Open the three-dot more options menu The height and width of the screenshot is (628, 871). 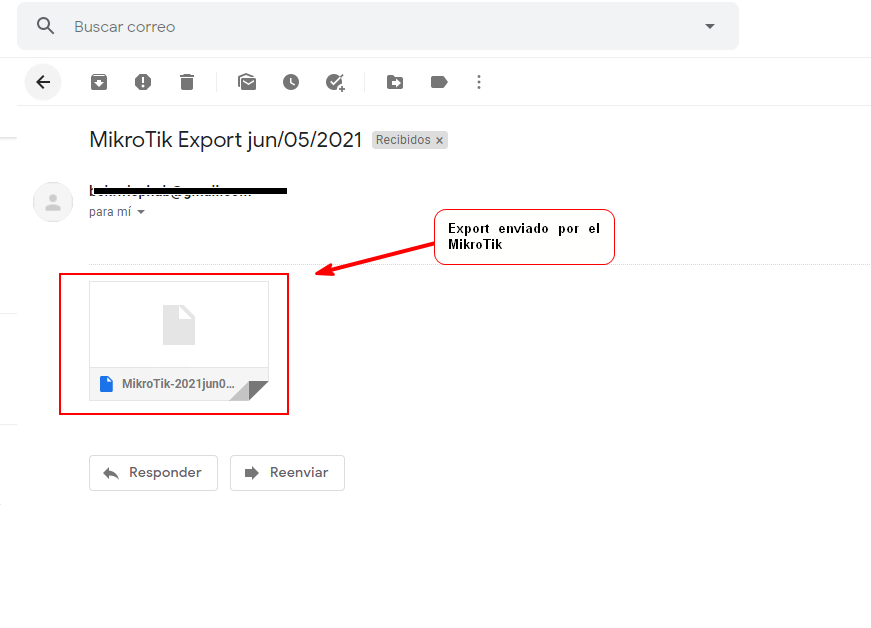click(479, 82)
